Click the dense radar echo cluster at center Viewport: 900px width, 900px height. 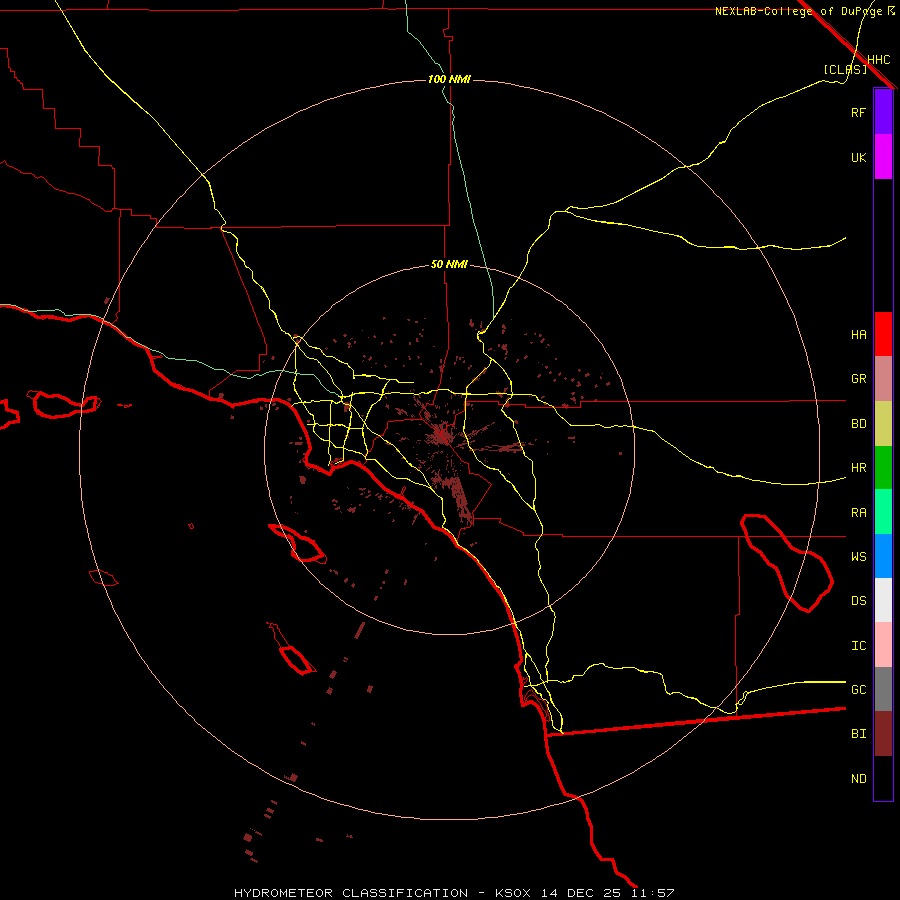tap(442, 435)
